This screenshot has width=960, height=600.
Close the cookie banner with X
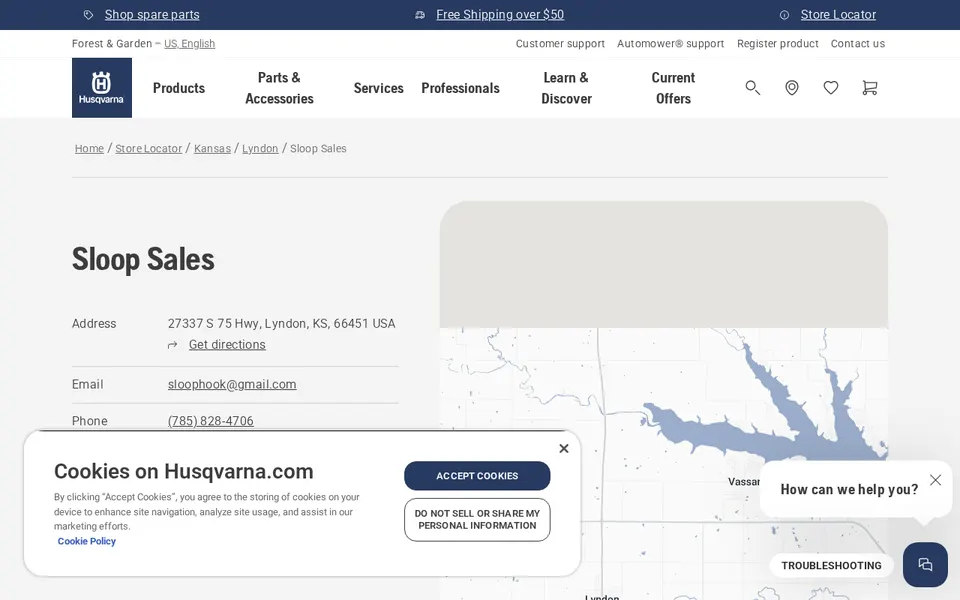(x=564, y=449)
